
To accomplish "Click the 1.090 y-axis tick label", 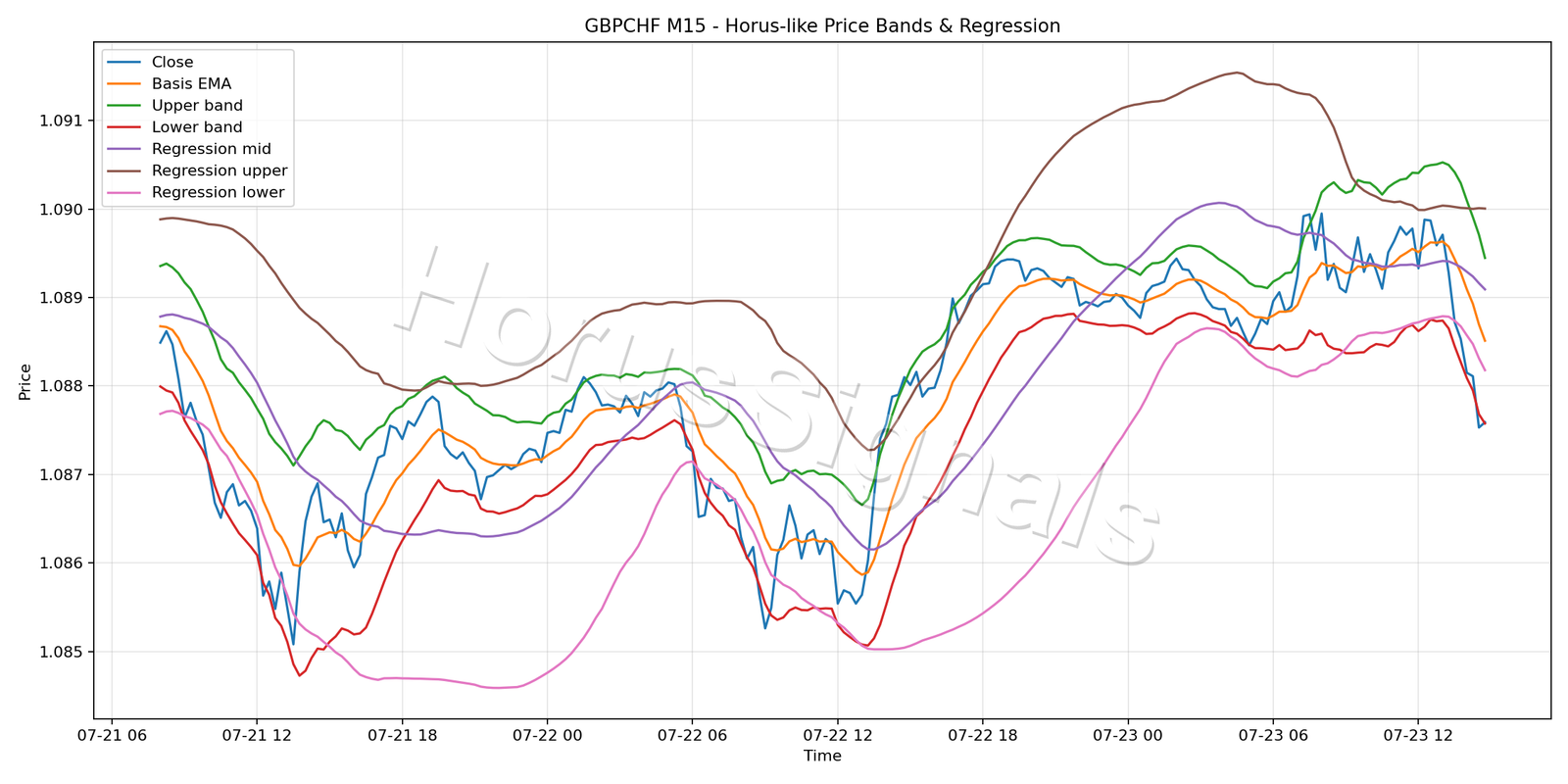I will point(61,209).
